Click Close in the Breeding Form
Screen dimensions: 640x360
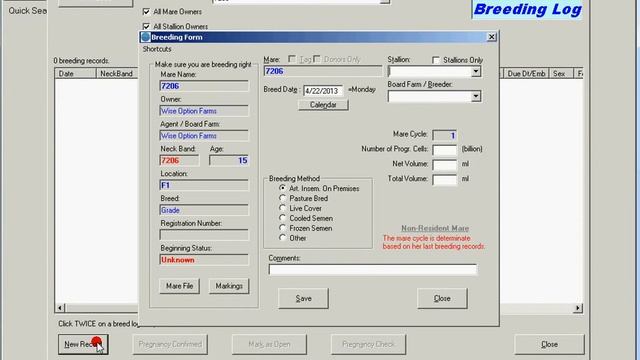coord(442,299)
